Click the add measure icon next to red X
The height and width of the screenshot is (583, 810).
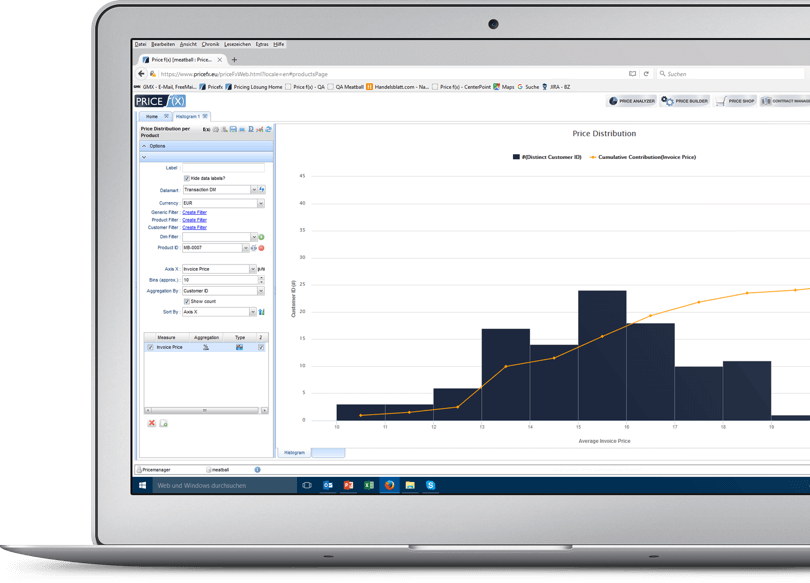click(164, 423)
